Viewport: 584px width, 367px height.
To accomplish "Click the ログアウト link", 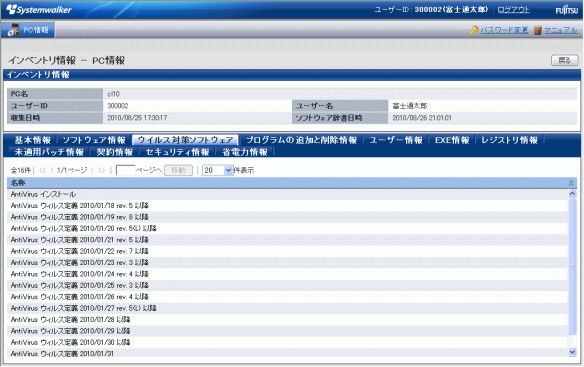I will pos(514,10).
